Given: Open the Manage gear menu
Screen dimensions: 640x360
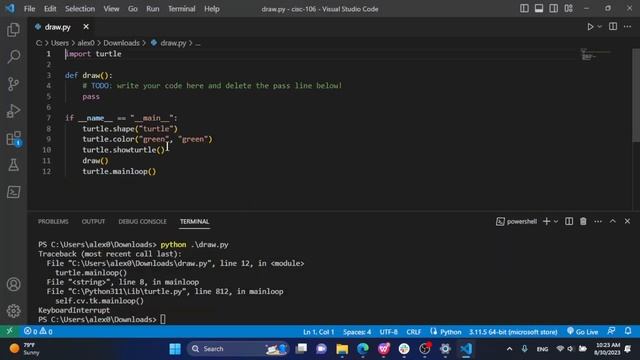Looking at the screenshot, I should [13, 311].
